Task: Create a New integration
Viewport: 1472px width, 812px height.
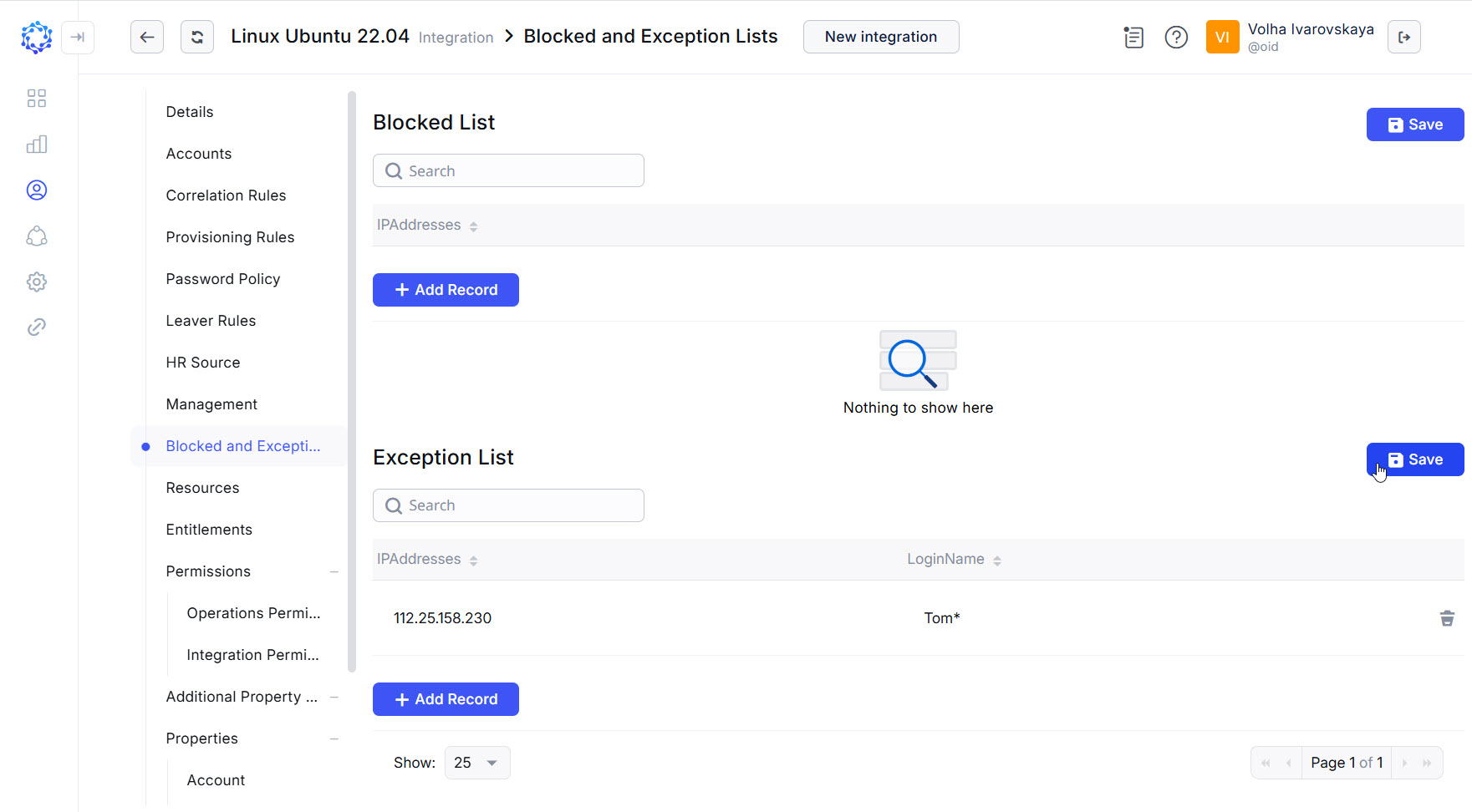Action: point(880,37)
